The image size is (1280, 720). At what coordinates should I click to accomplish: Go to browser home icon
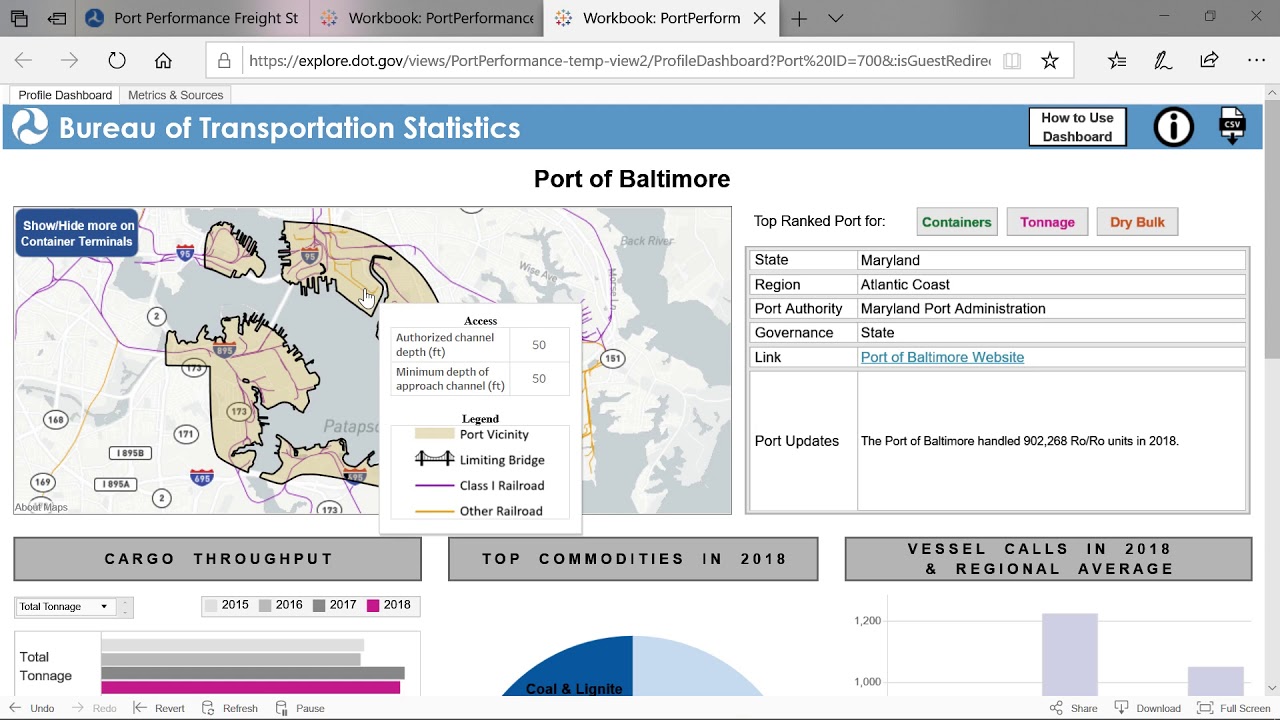pos(163,61)
